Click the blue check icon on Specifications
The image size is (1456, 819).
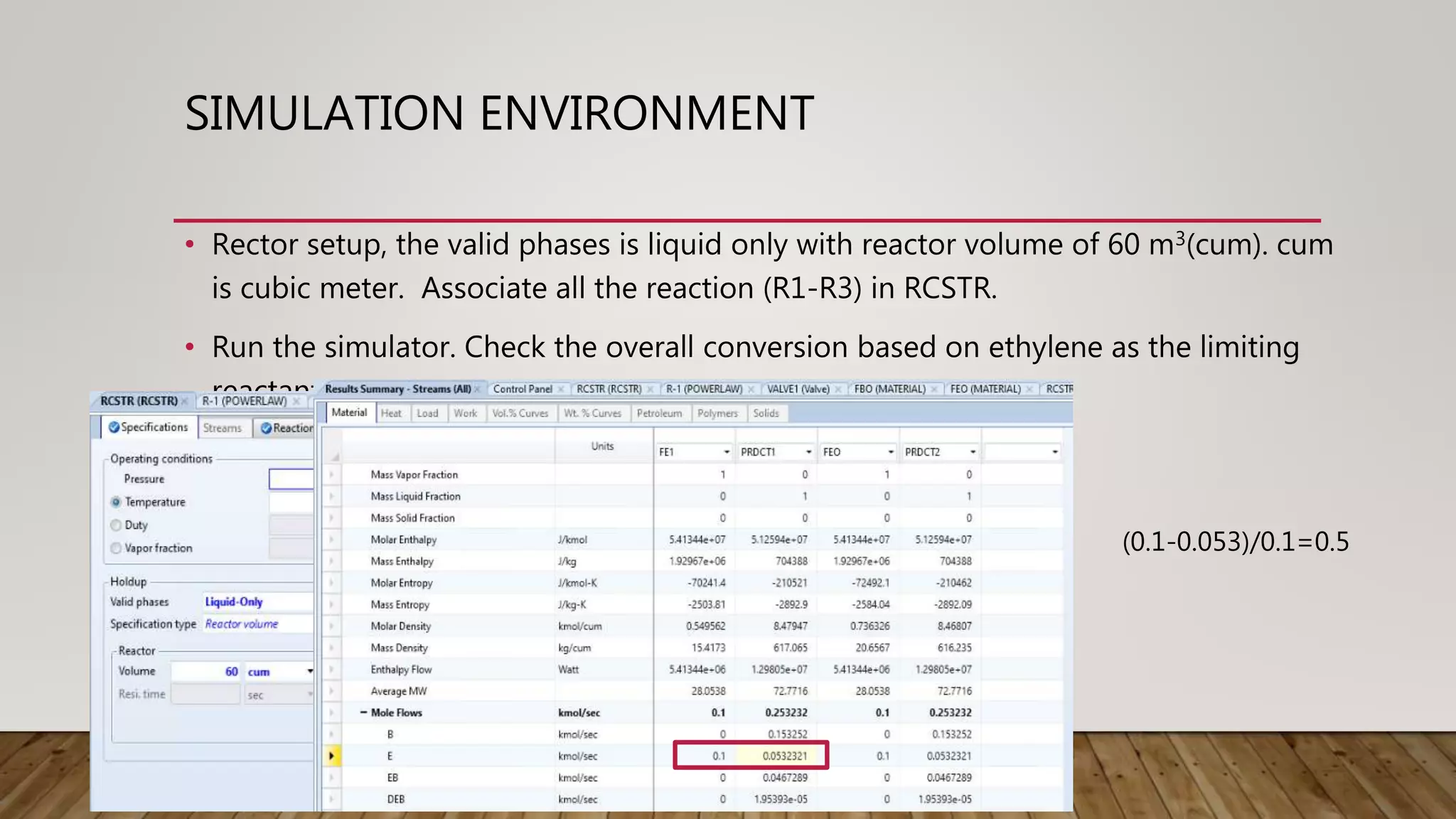(x=114, y=427)
